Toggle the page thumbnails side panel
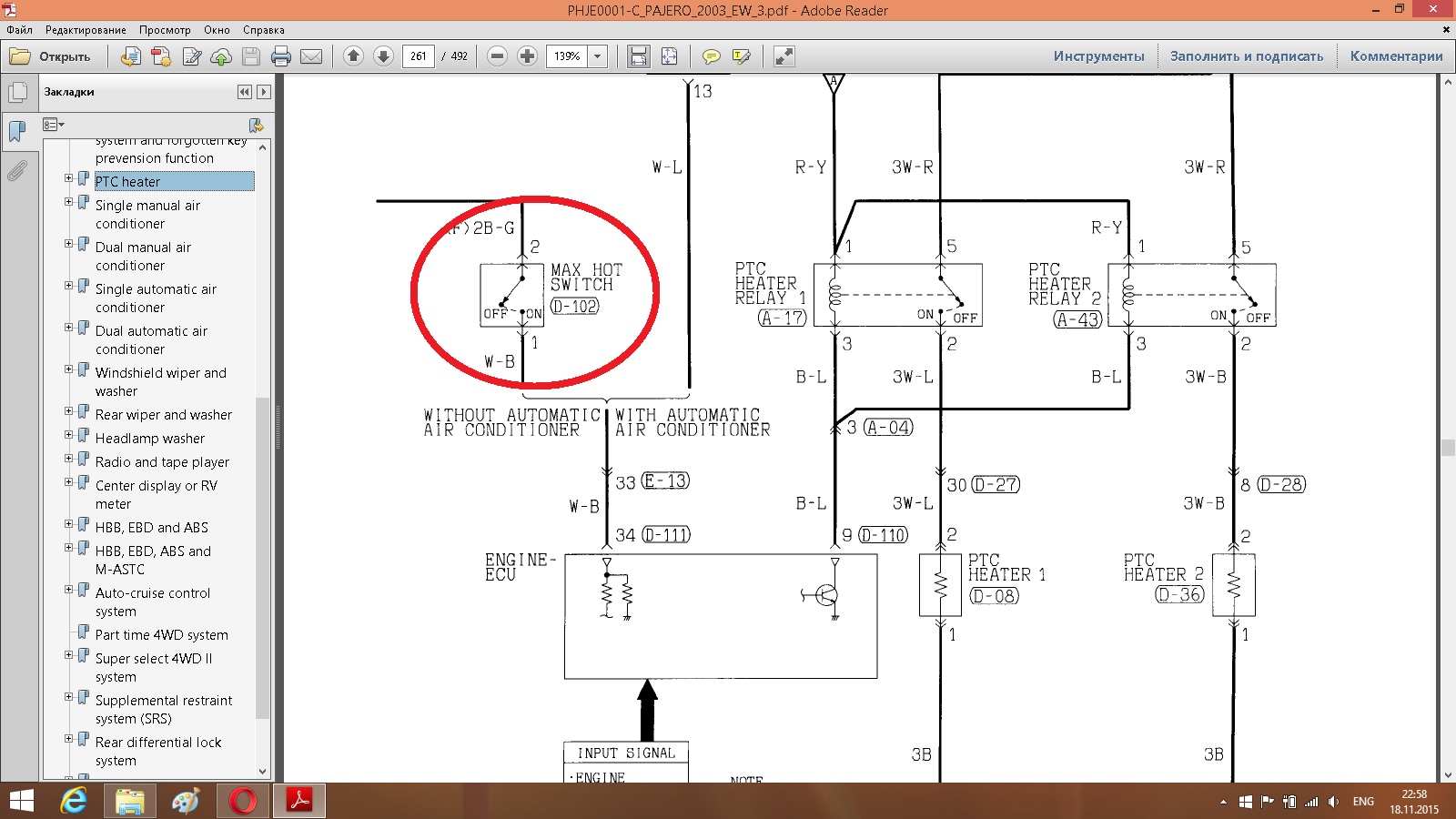Image resolution: width=1456 pixels, height=819 pixels. 17,92
